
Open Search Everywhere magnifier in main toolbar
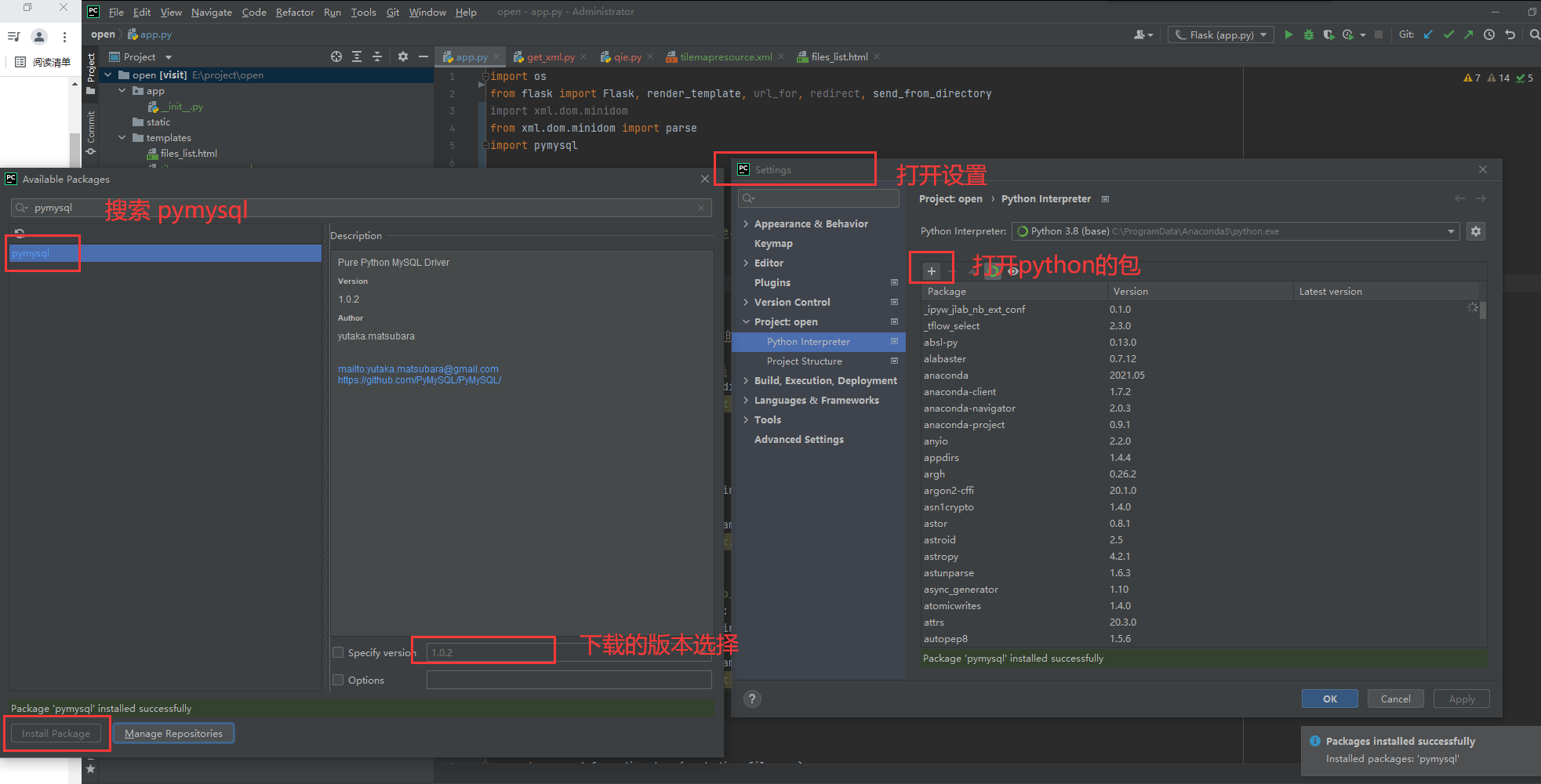click(1534, 34)
